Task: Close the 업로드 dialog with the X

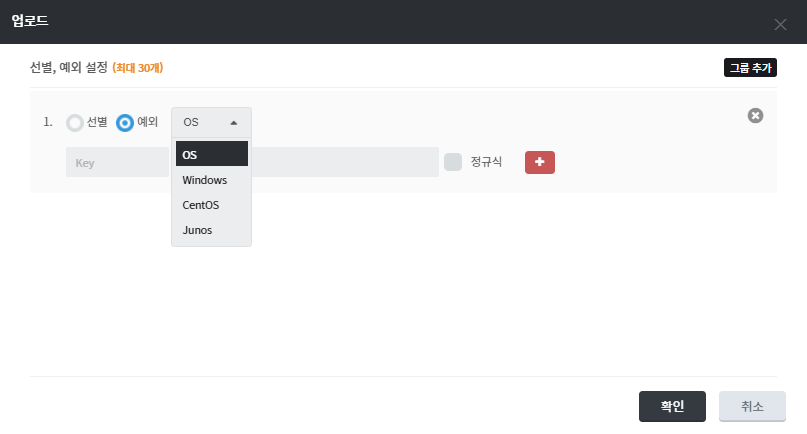Action: 780,24
